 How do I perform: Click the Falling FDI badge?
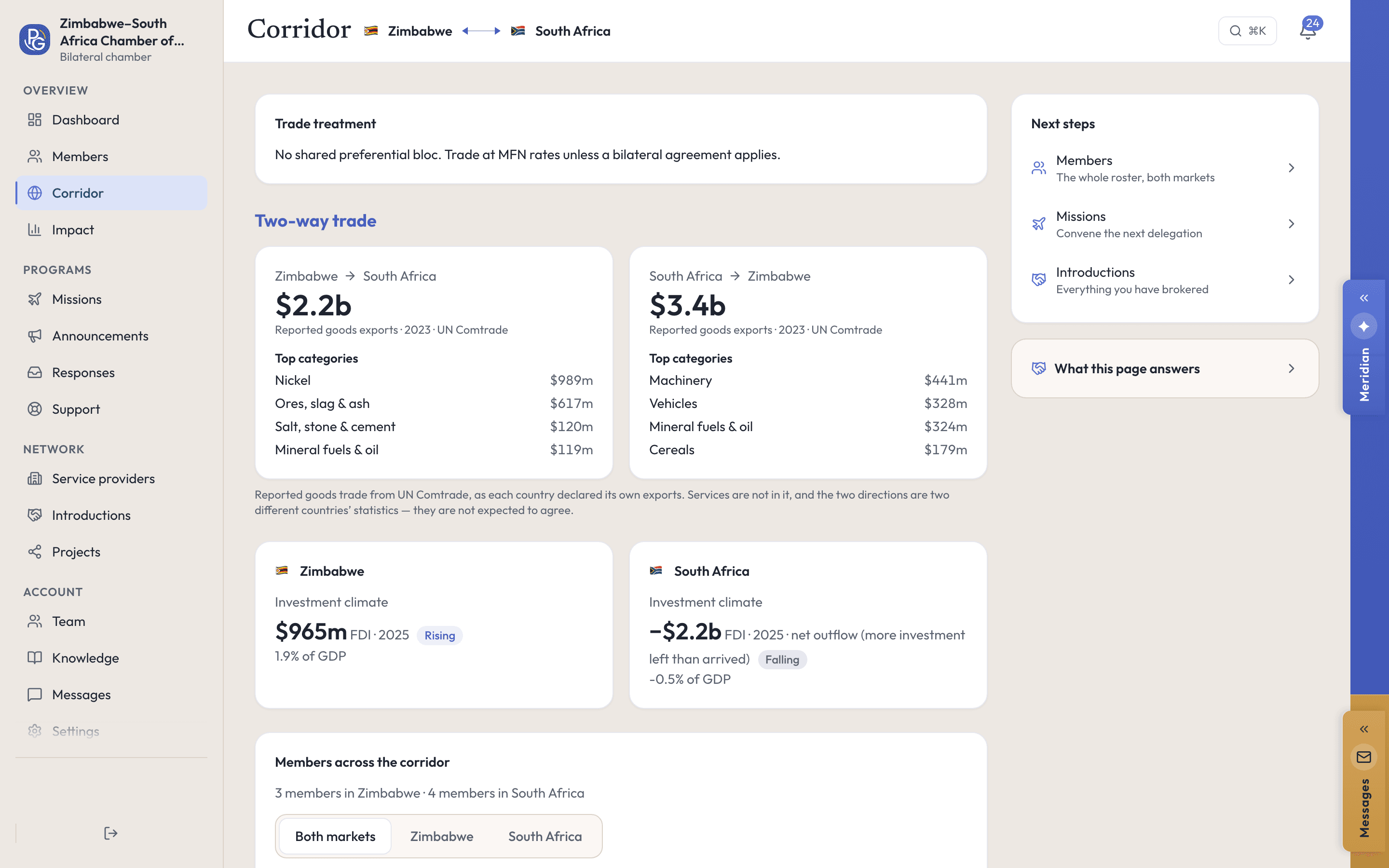(x=782, y=660)
